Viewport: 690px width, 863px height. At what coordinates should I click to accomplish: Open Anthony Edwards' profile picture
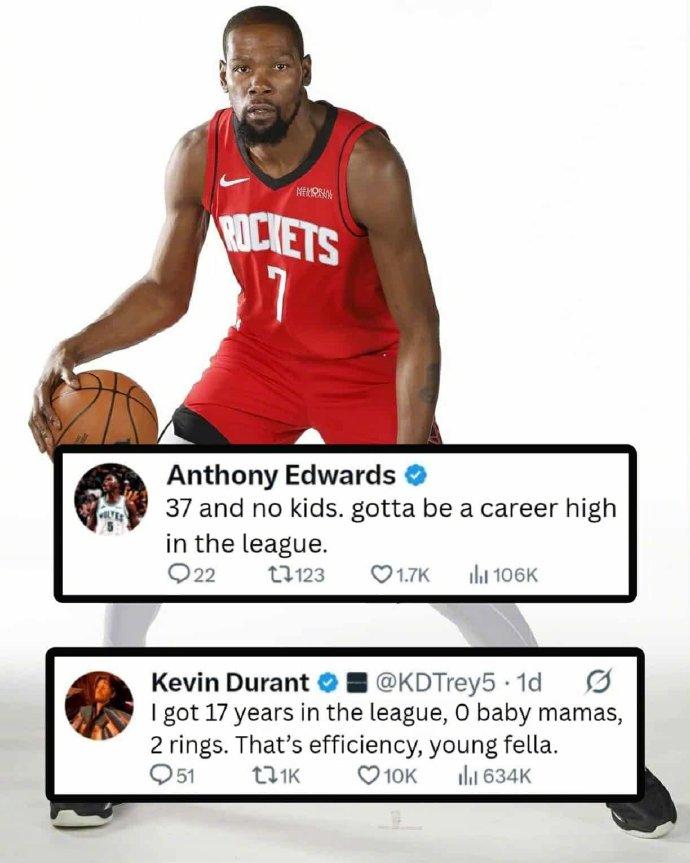[x=111, y=499]
